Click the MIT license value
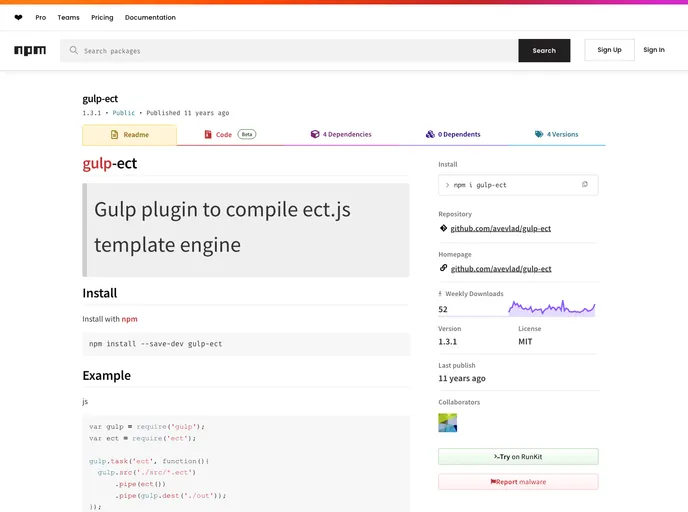The image size is (688, 512). [x=525, y=341]
